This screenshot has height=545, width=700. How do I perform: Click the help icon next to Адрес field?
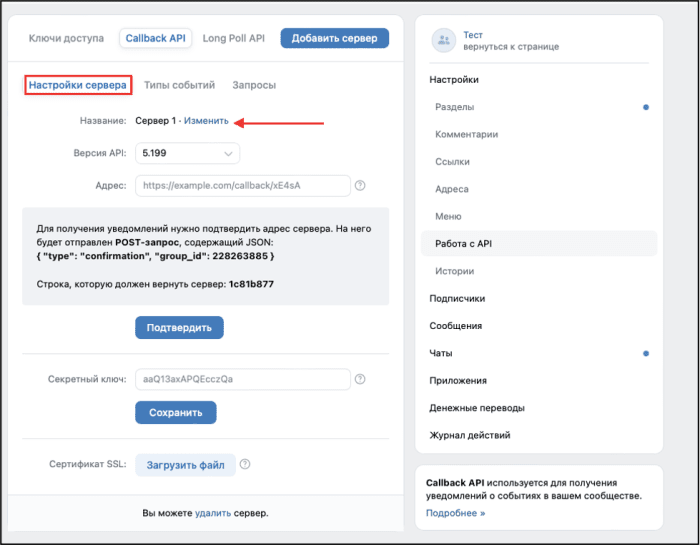[x=360, y=185]
